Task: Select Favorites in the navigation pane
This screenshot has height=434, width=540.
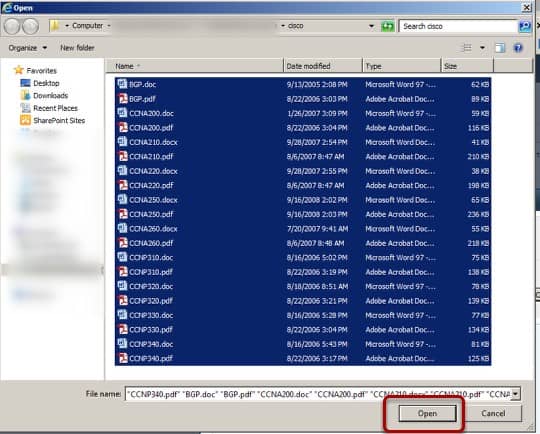Action: click(41, 71)
